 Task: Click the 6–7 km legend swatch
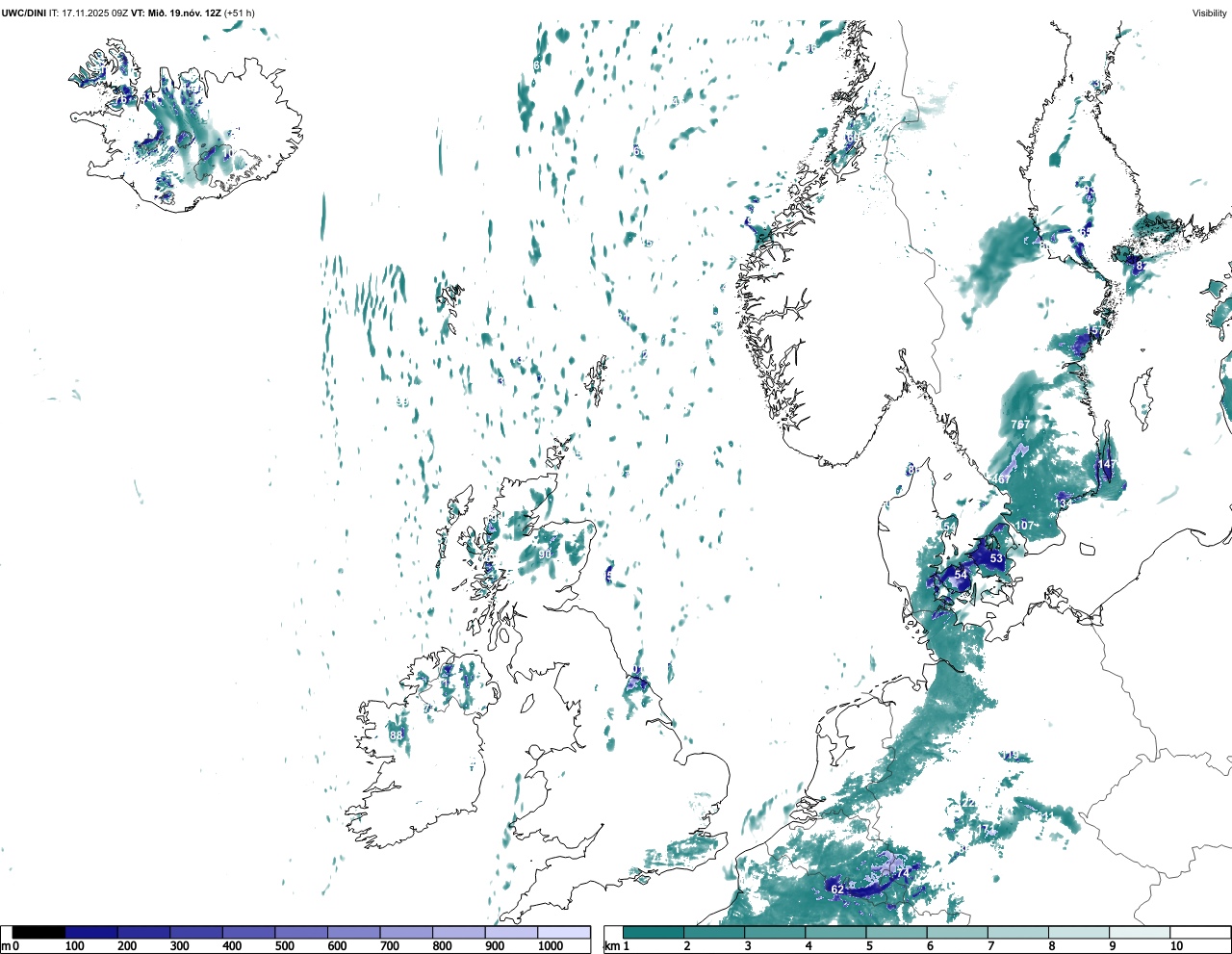tap(957, 932)
